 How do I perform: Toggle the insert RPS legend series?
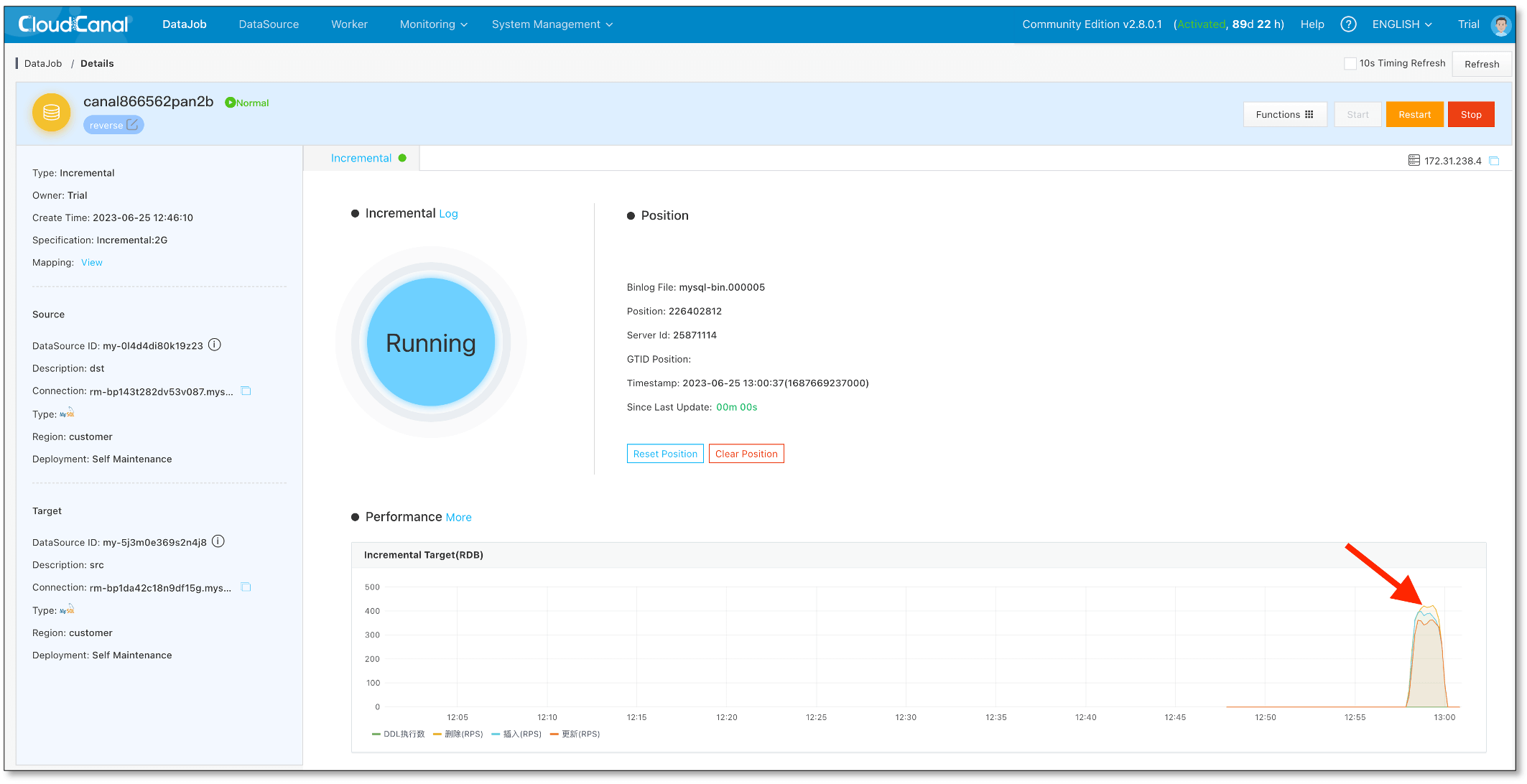click(516, 734)
